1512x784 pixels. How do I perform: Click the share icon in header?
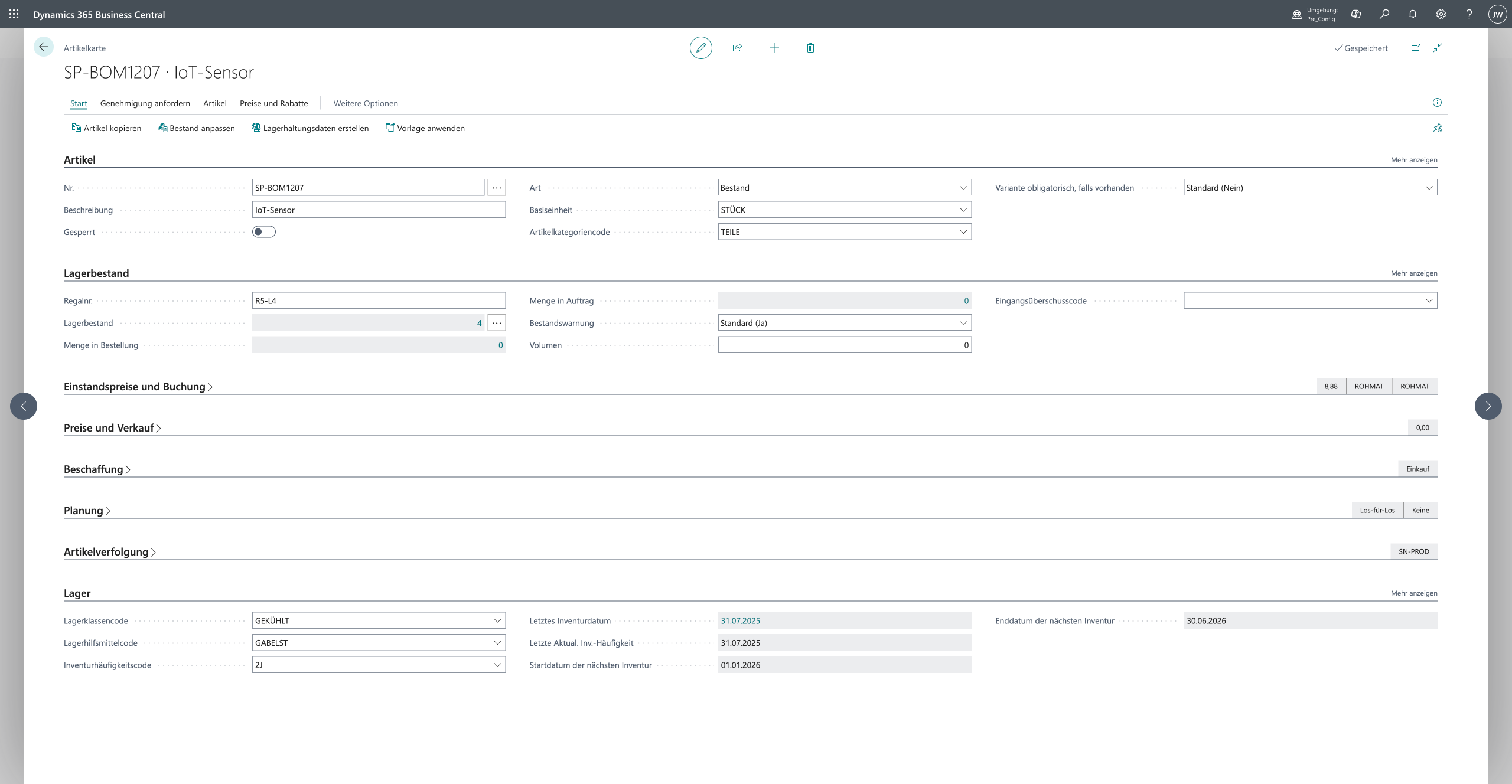click(737, 48)
